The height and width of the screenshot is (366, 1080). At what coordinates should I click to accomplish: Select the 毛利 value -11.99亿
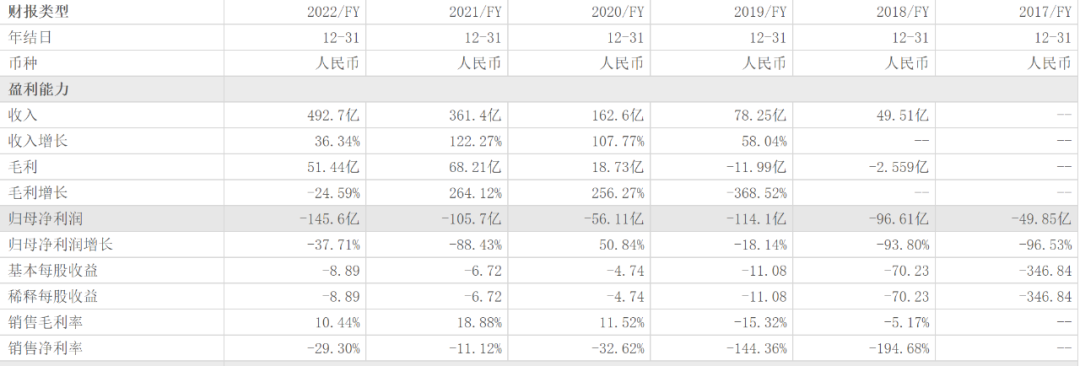pyautogui.click(x=755, y=167)
